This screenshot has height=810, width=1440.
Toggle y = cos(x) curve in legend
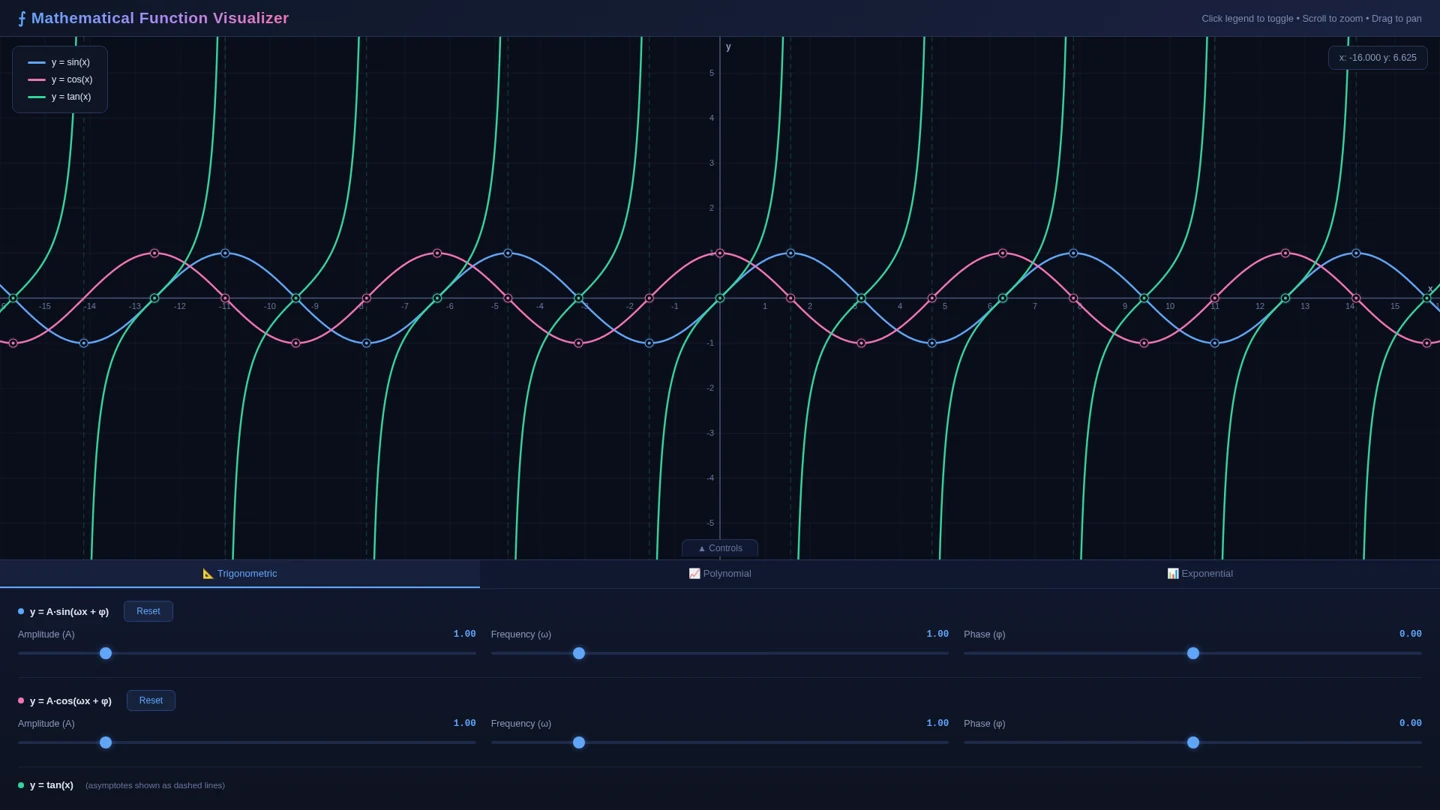point(60,80)
